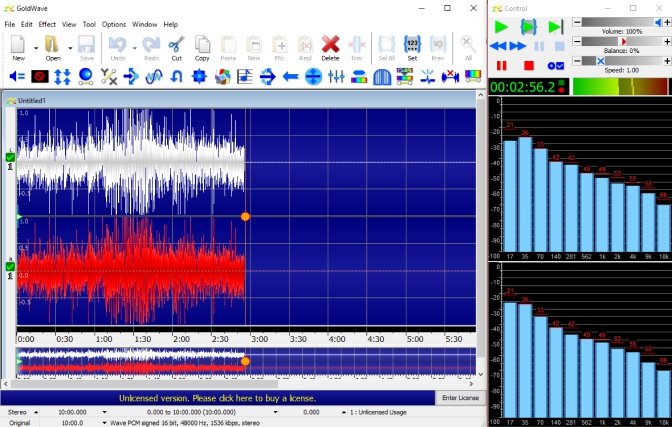The width and height of the screenshot is (672, 427).
Task: Open the Window menu
Action: pos(144,24)
